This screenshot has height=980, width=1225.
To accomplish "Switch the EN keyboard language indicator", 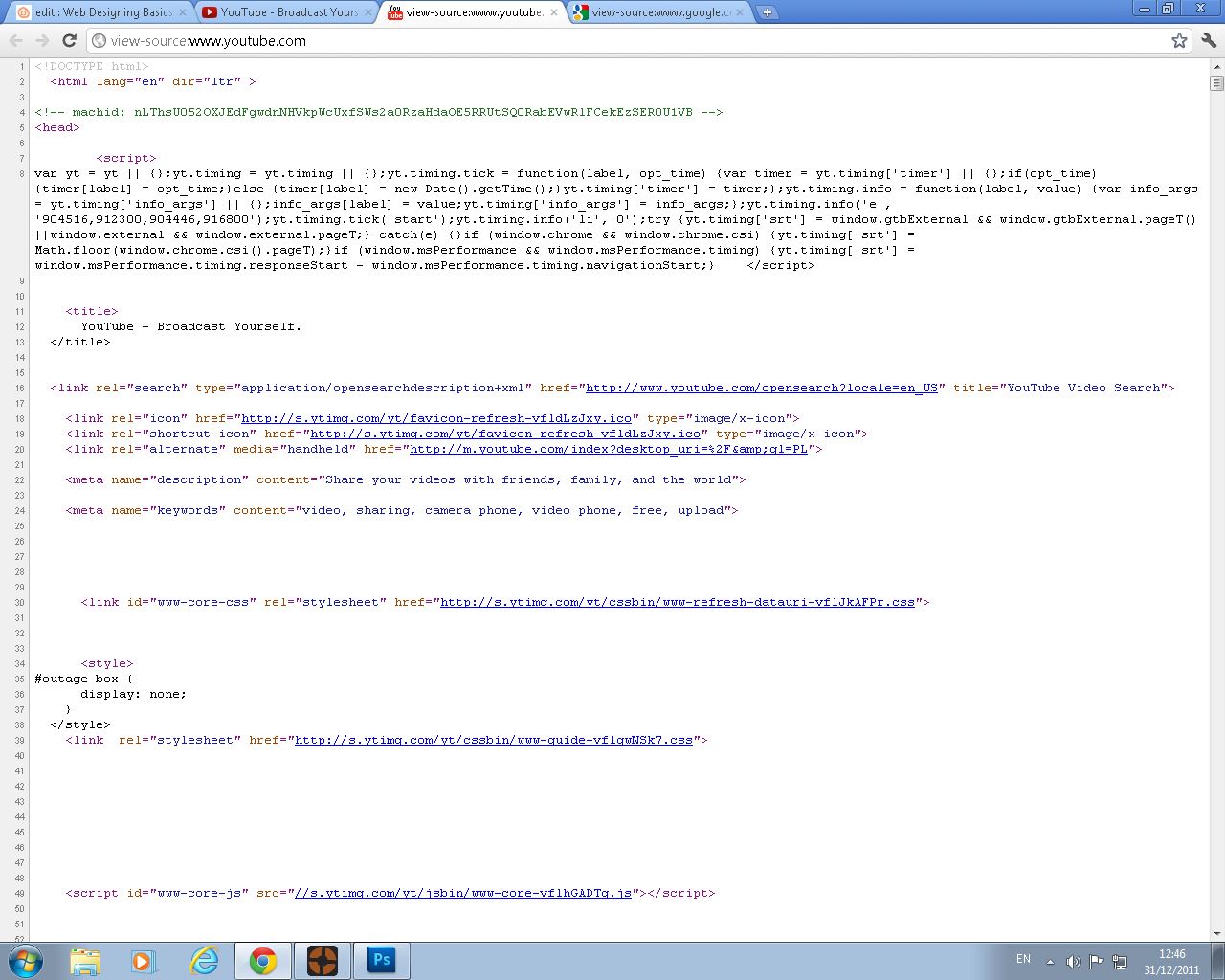I will (1022, 960).
